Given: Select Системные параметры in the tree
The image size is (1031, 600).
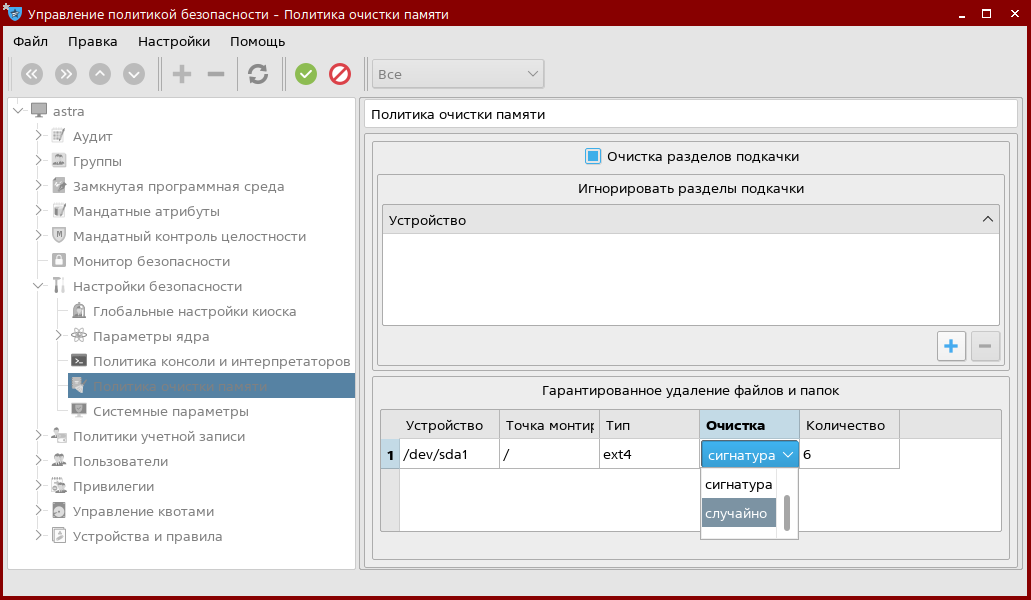Looking at the screenshot, I should pyautogui.click(x=170, y=411).
